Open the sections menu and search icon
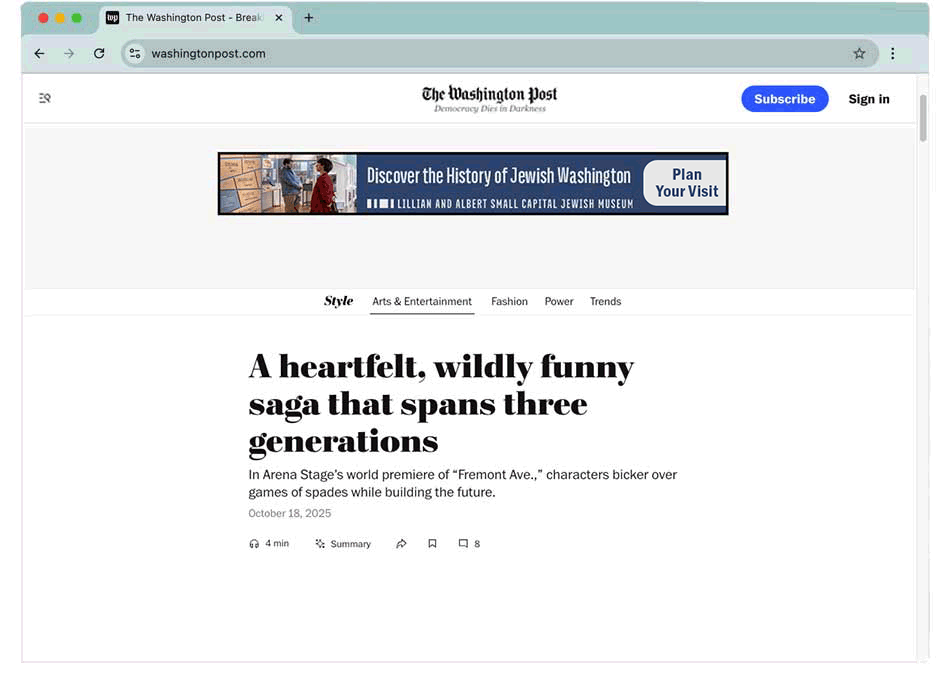 pyautogui.click(x=45, y=98)
